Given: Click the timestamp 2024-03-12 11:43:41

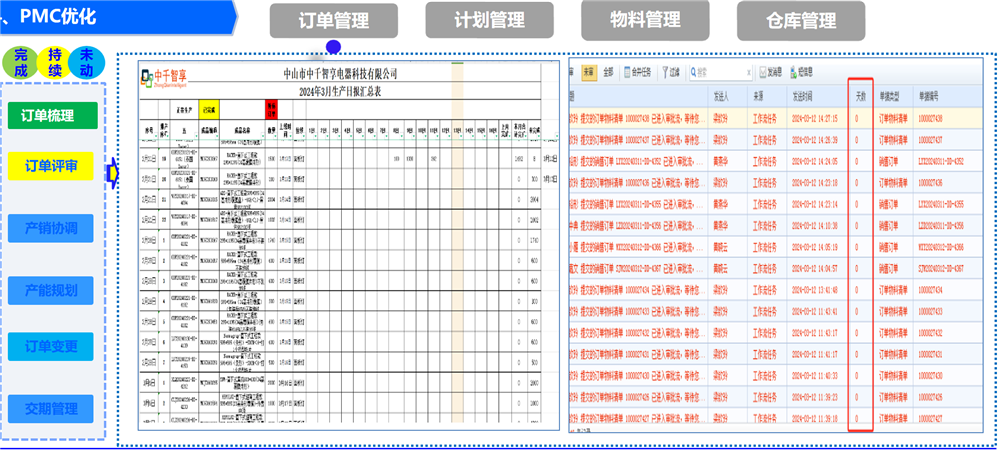Looking at the screenshot, I should [814, 312].
